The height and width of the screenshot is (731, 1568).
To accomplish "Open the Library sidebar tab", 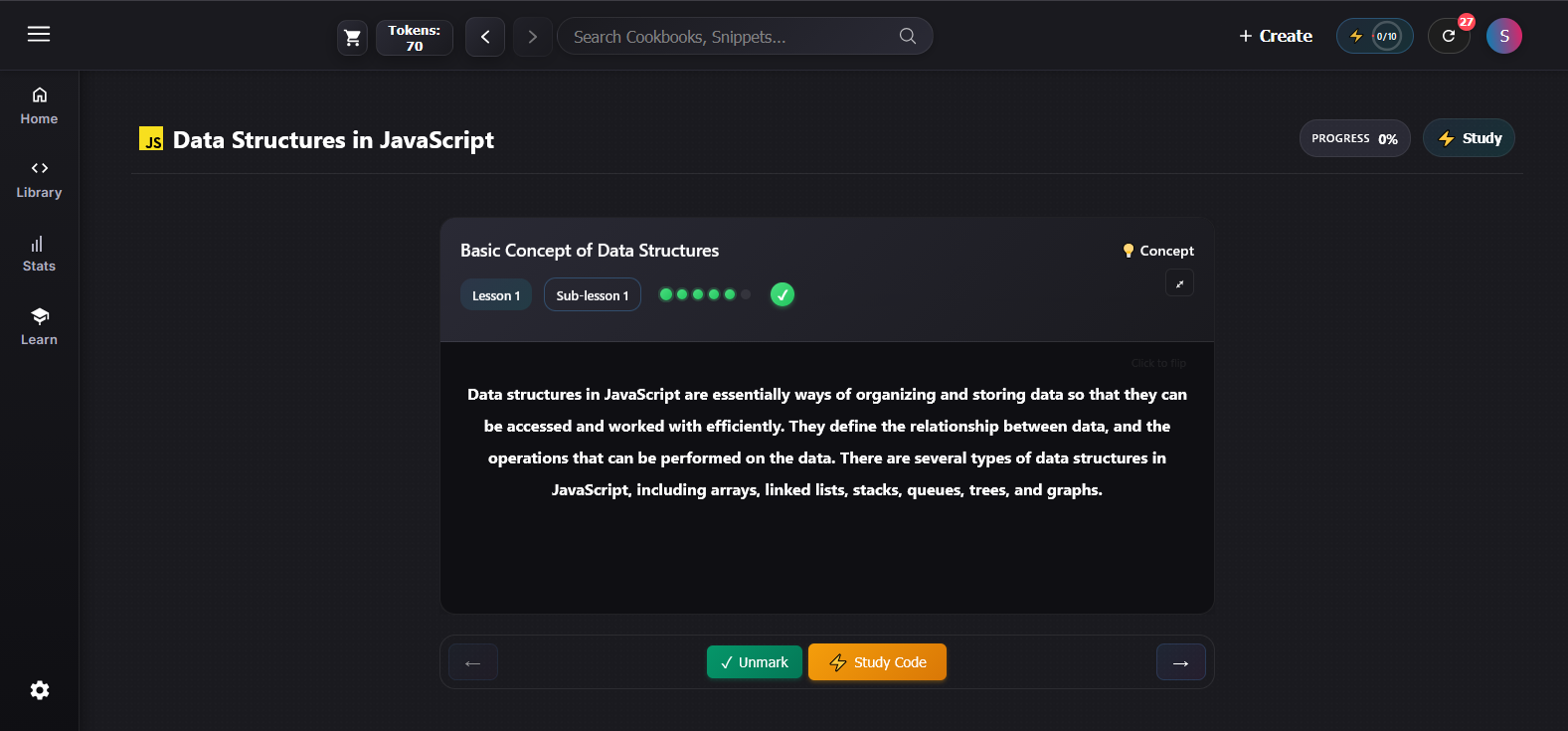I will click(40, 180).
